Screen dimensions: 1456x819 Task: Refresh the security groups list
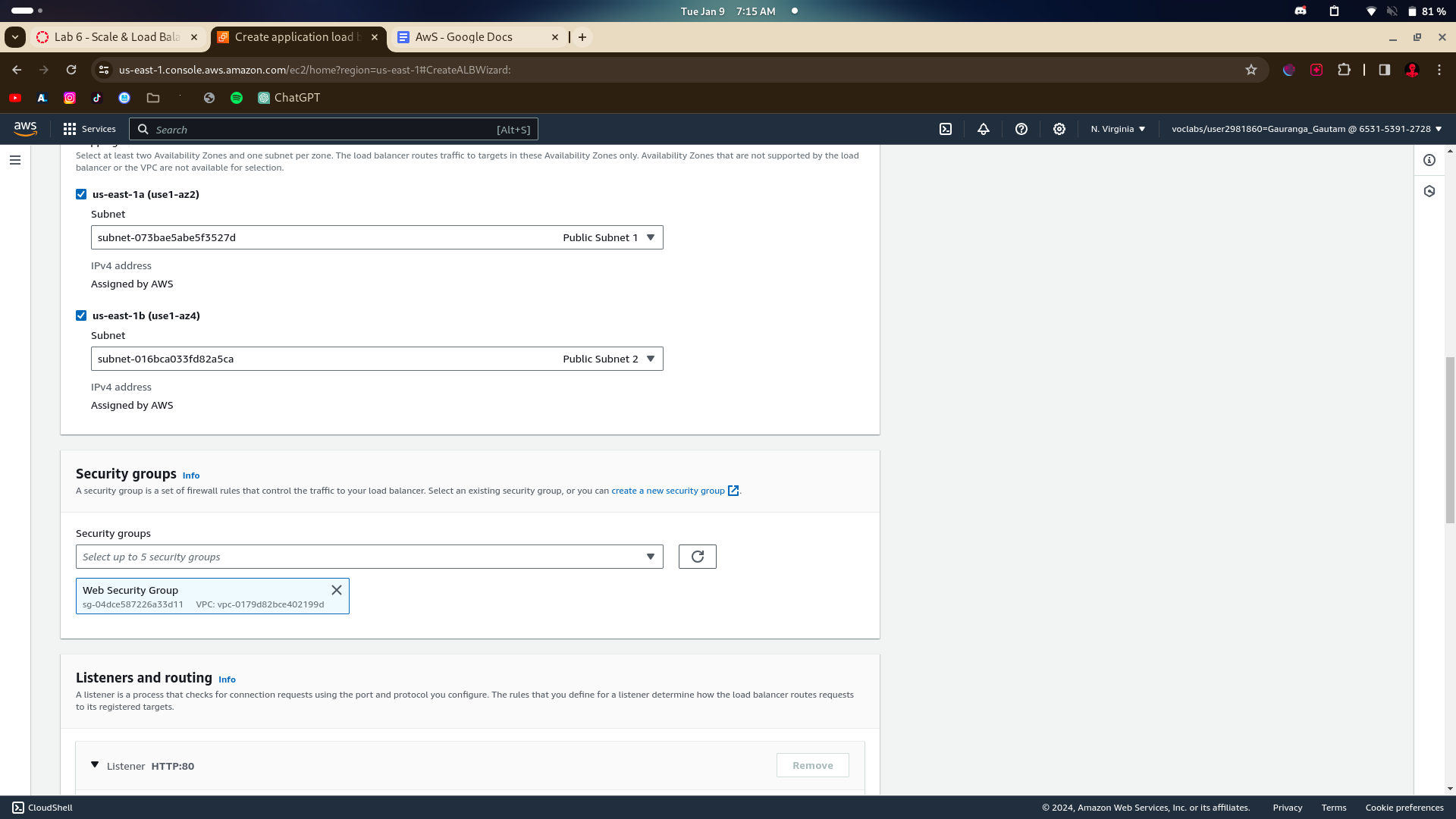pos(697,557)
